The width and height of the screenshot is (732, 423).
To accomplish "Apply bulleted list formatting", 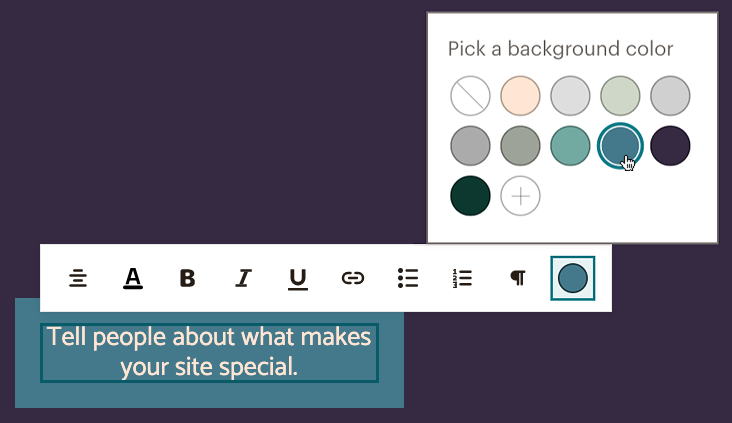I will click(x=407, y=278).
